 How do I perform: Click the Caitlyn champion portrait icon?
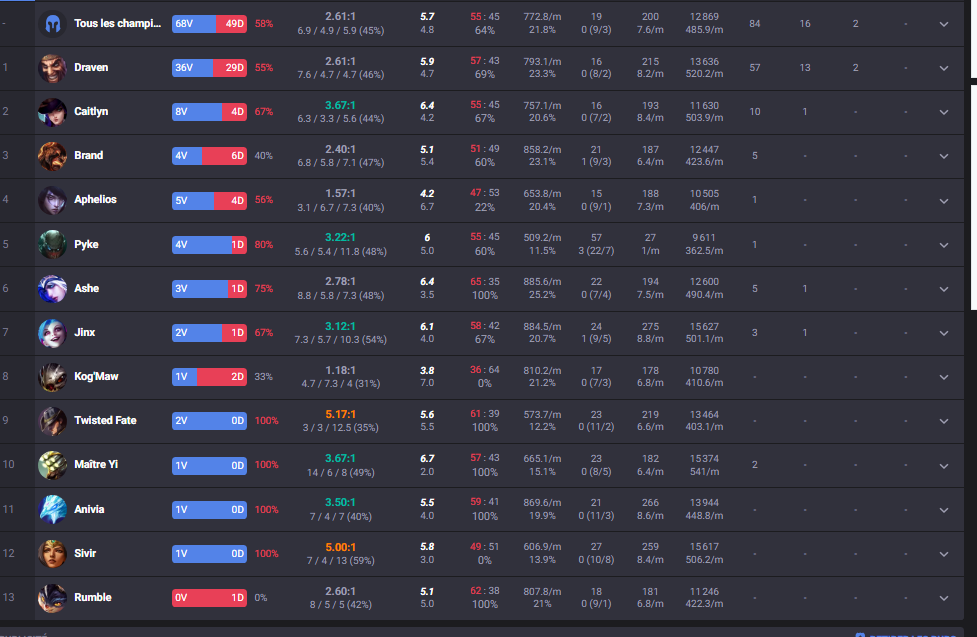tap(52, 112)
